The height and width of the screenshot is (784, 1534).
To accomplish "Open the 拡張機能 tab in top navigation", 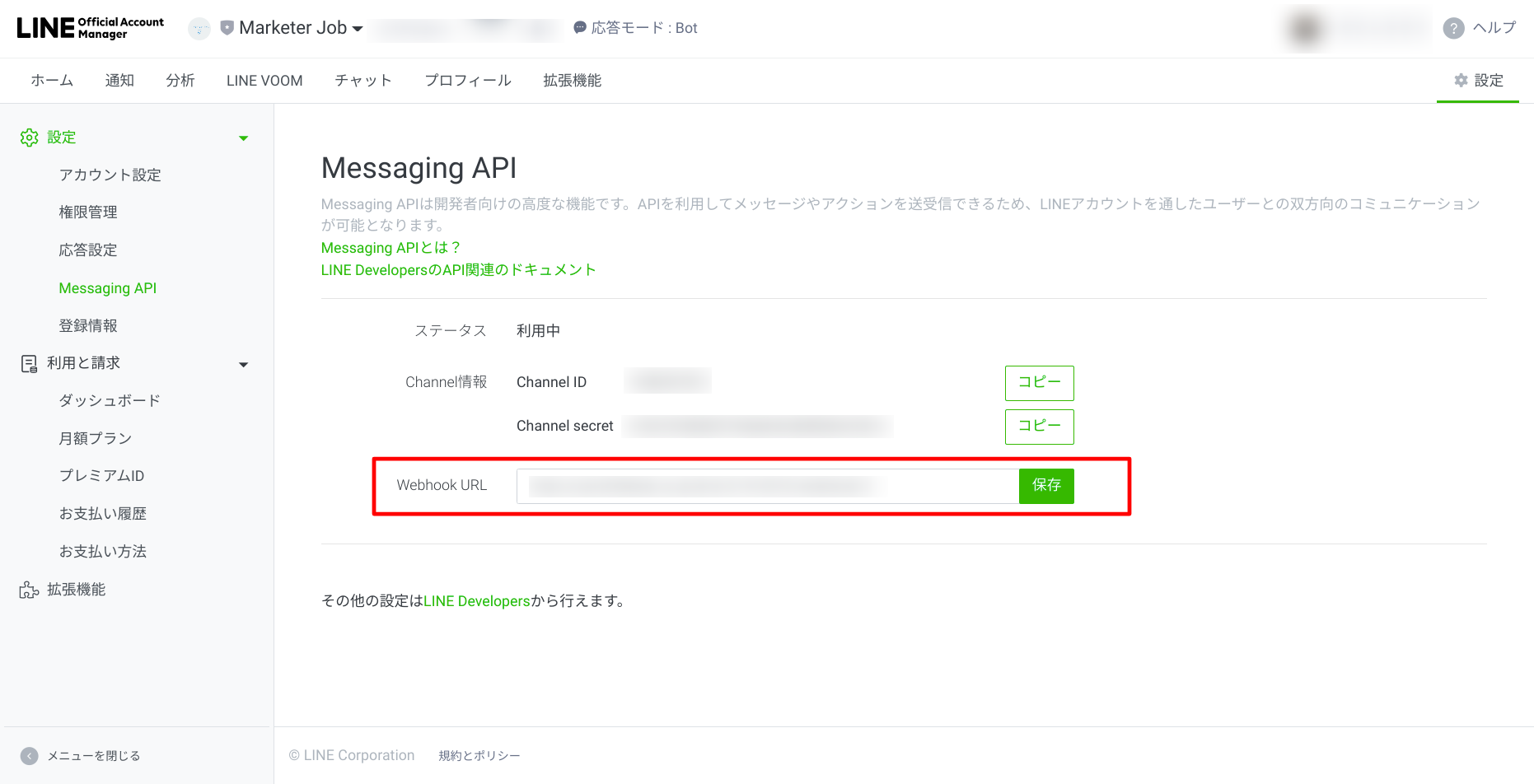I will click(573, 81).
